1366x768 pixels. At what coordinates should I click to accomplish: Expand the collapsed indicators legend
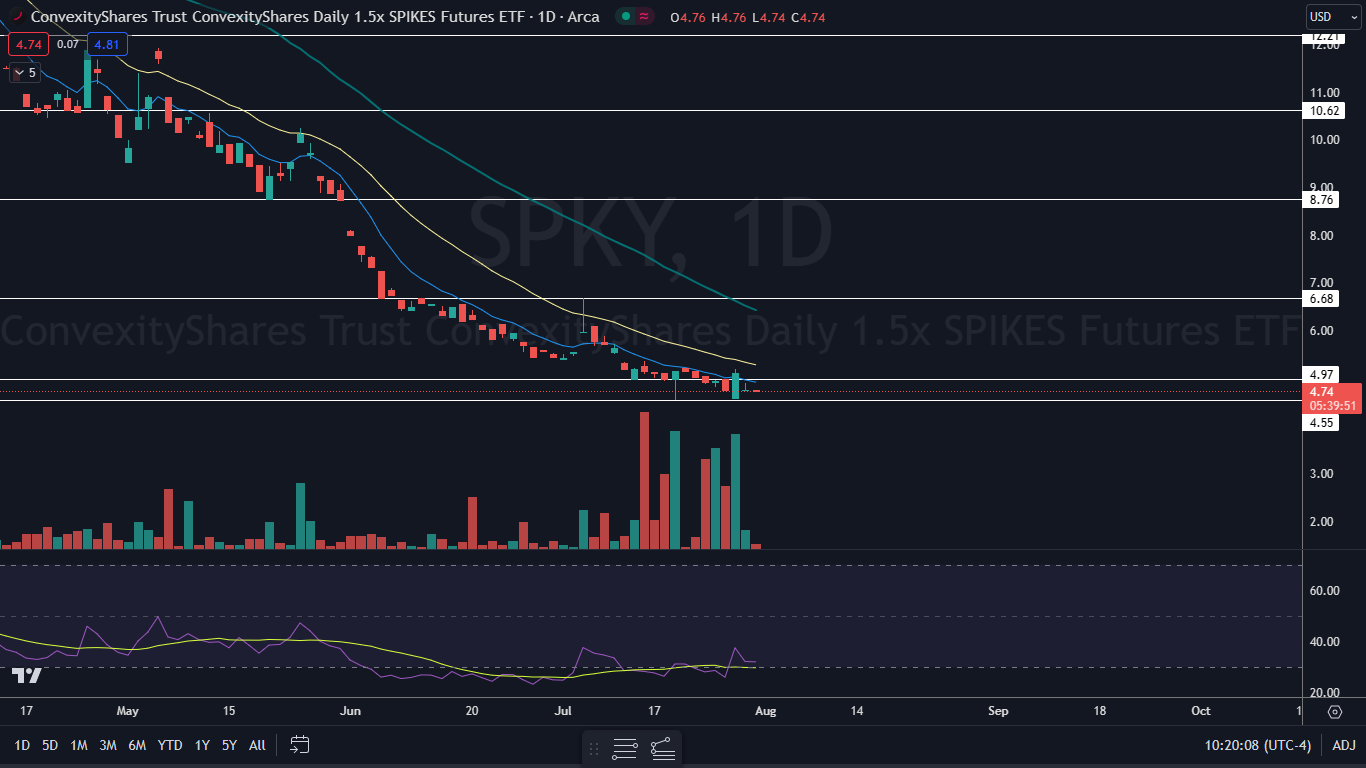click(x=25, y=73)
